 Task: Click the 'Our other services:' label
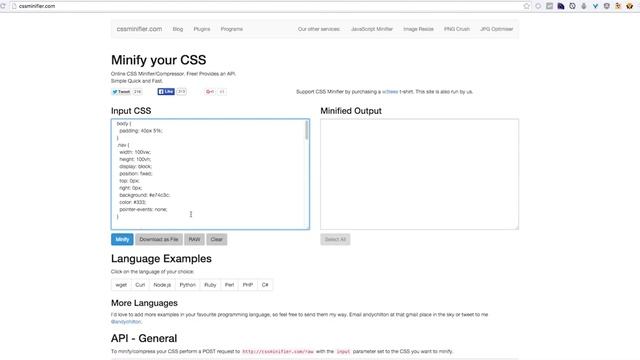click(x=319, y=29)
